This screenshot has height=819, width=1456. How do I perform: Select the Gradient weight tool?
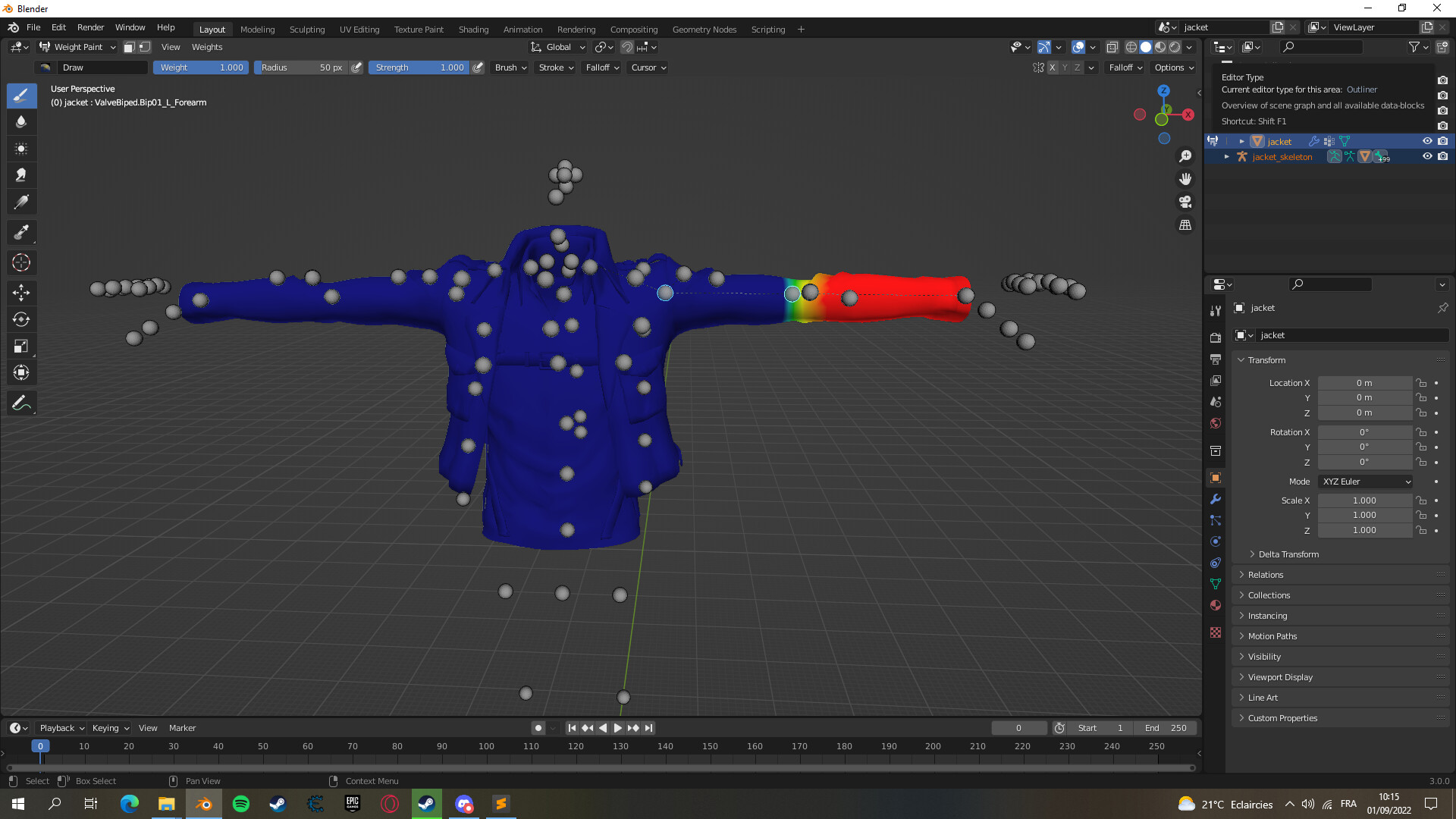[x=21, y=202]
